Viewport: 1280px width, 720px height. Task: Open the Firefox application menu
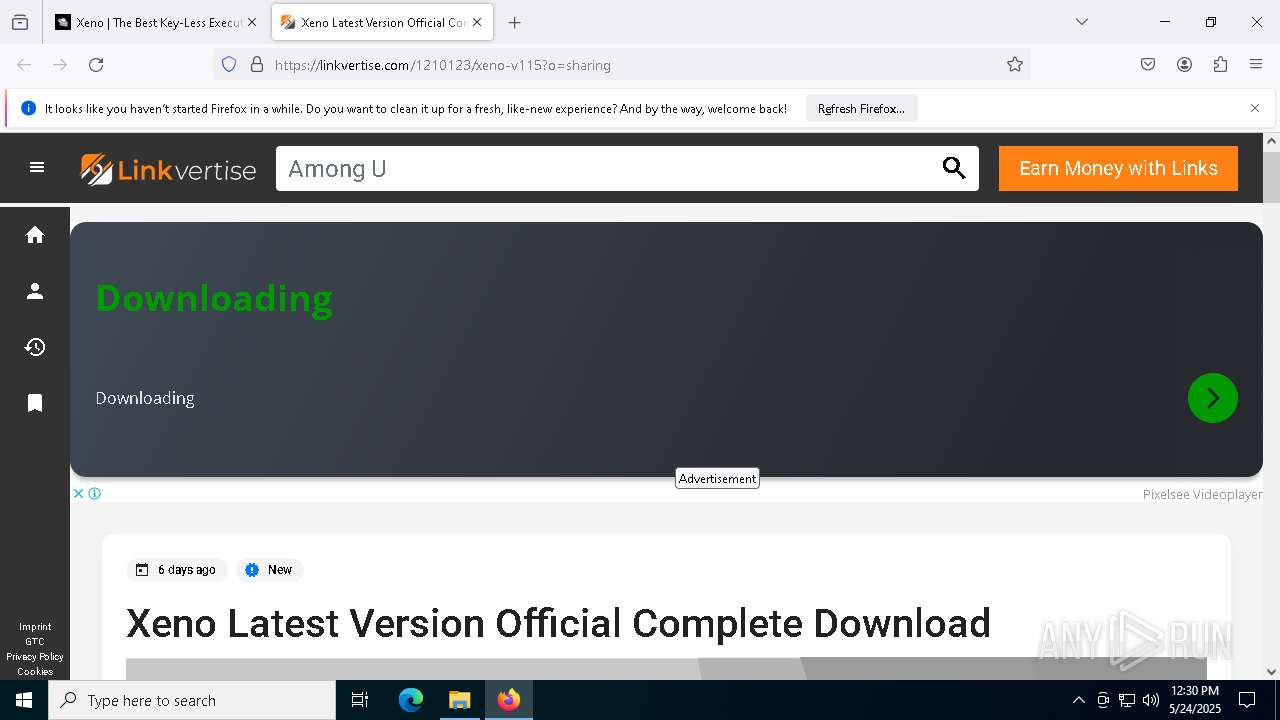[x=1256, y=65]
